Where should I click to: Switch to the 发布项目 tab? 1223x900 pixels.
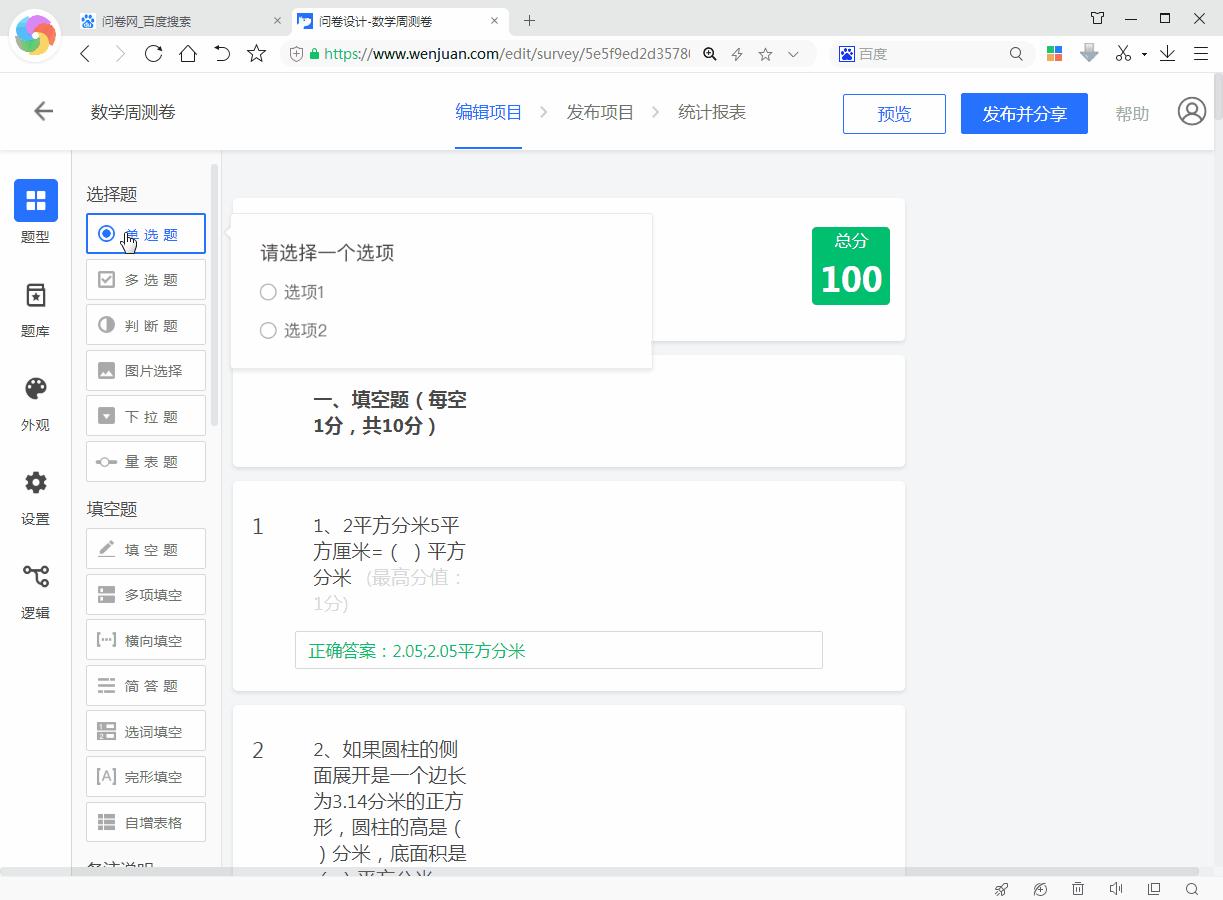coord(600,112)
